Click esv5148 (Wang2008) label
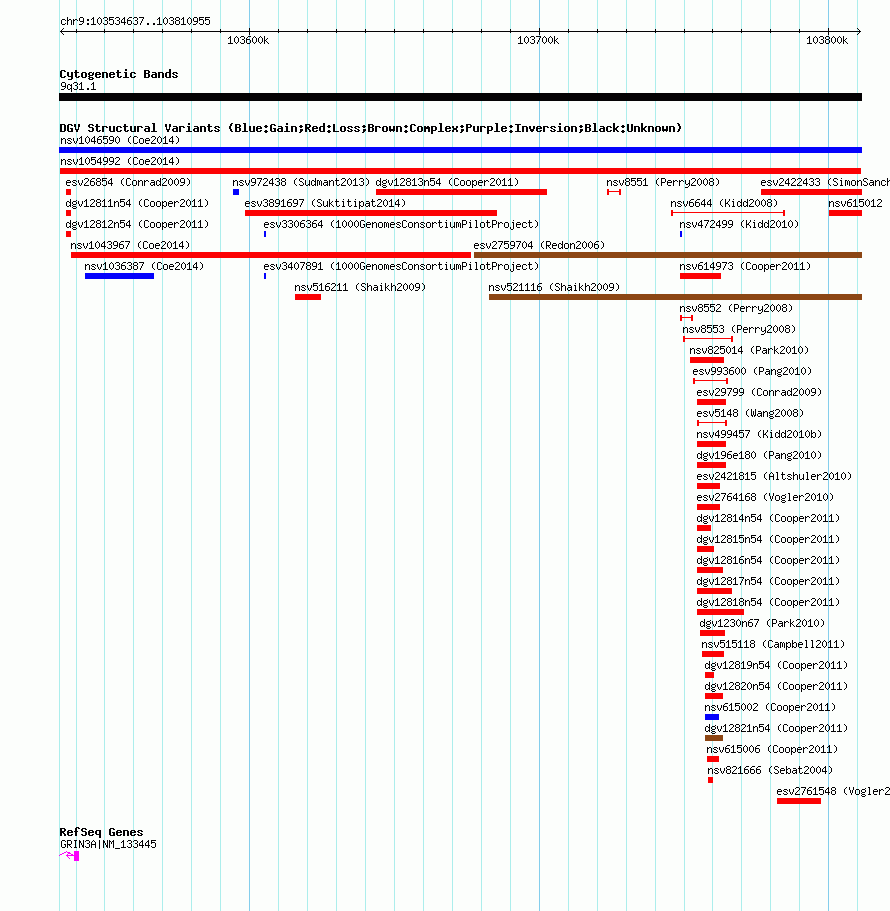 coord(749,413)
